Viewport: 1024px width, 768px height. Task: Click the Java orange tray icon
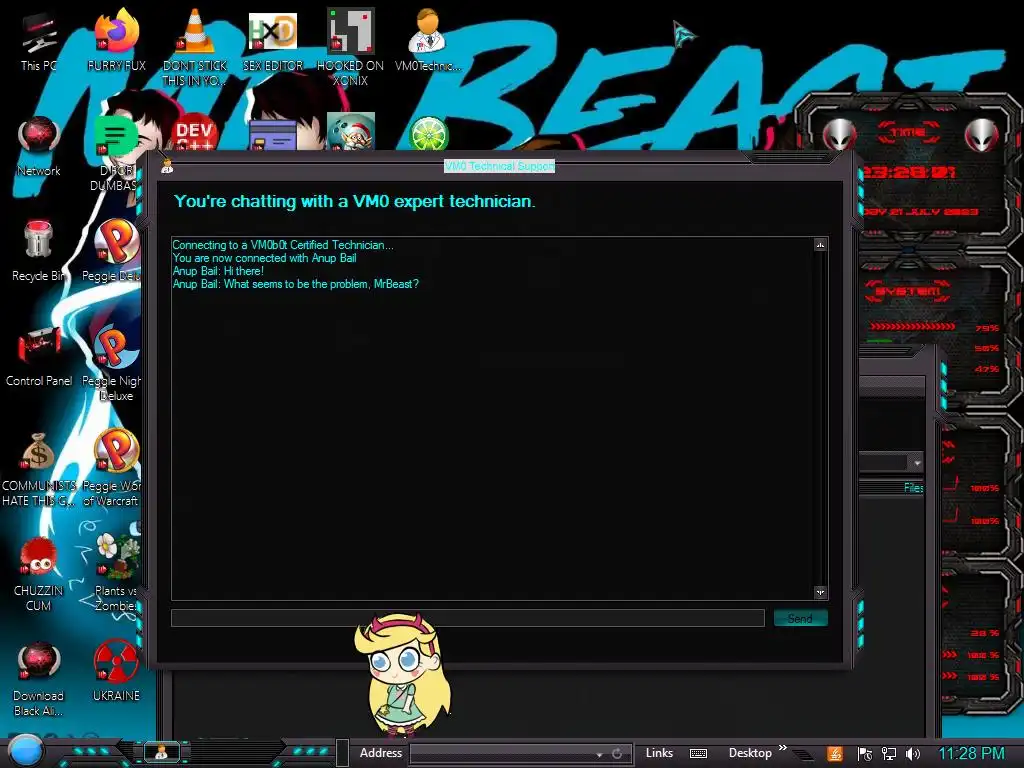tap(835, 754)
